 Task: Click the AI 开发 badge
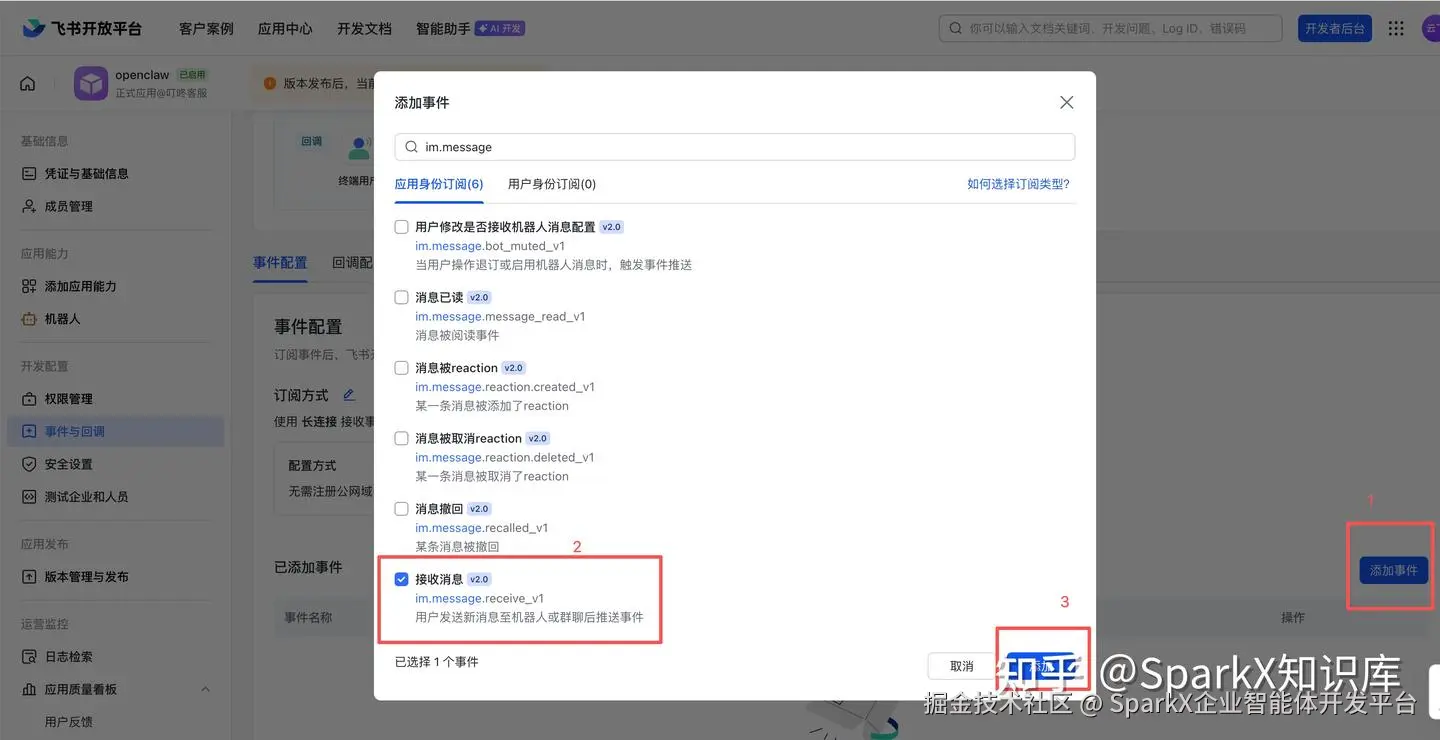[500, 28]
